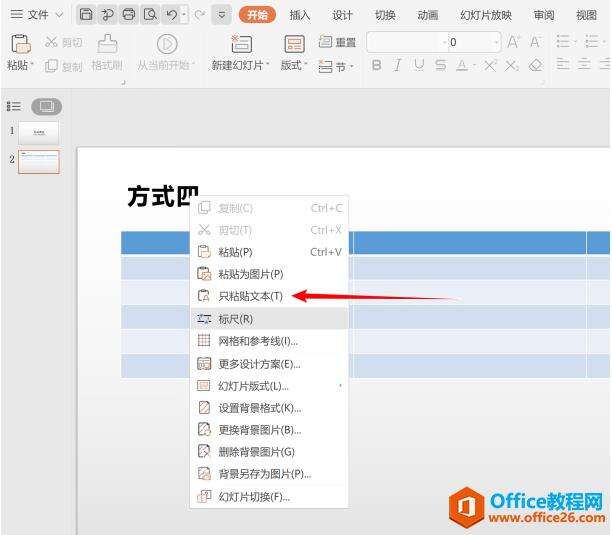
Task: Click 更多设计方案(E)... in context menu
Action: pos(269,364)
